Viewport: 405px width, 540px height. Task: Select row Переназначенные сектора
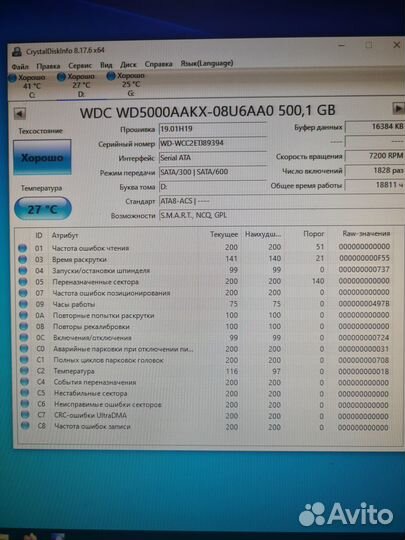[205, 281]
